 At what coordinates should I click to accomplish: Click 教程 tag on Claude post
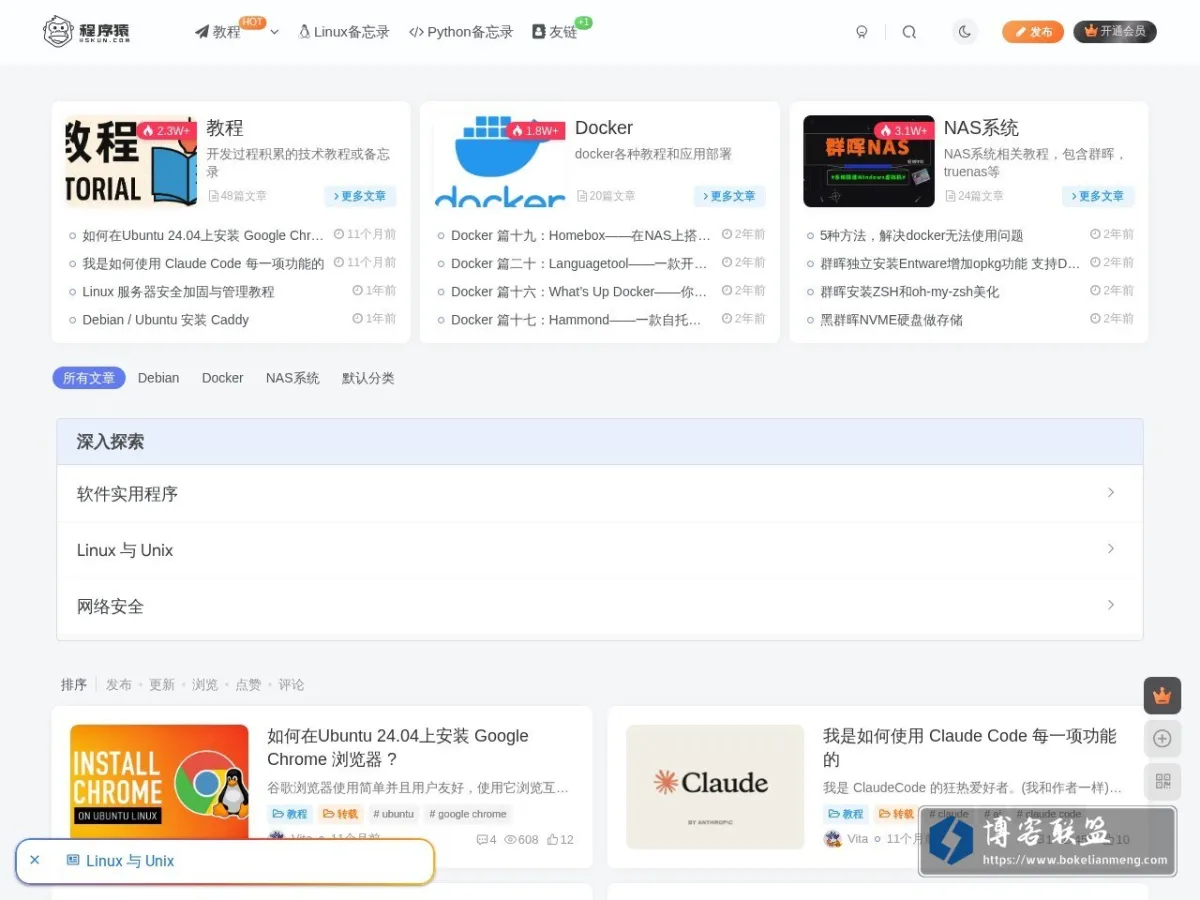[x=846, y=814]
